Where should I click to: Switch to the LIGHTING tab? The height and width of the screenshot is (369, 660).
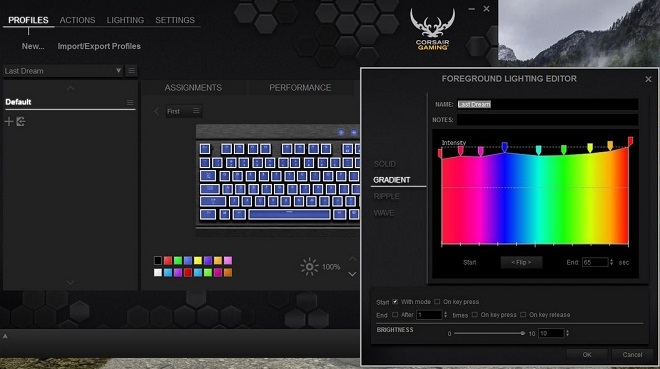[x=125, y=20]
